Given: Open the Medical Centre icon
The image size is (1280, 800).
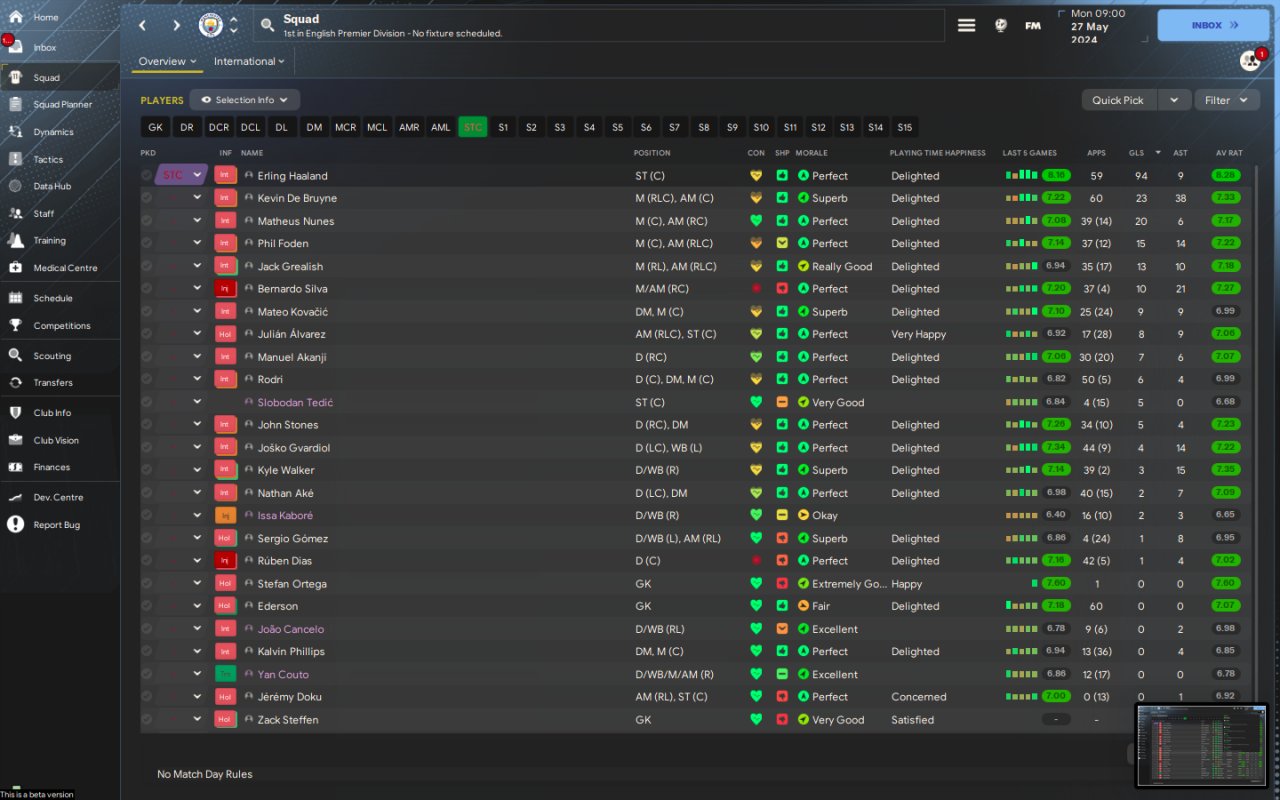Looking at the screenshot, I should [15, 268].
